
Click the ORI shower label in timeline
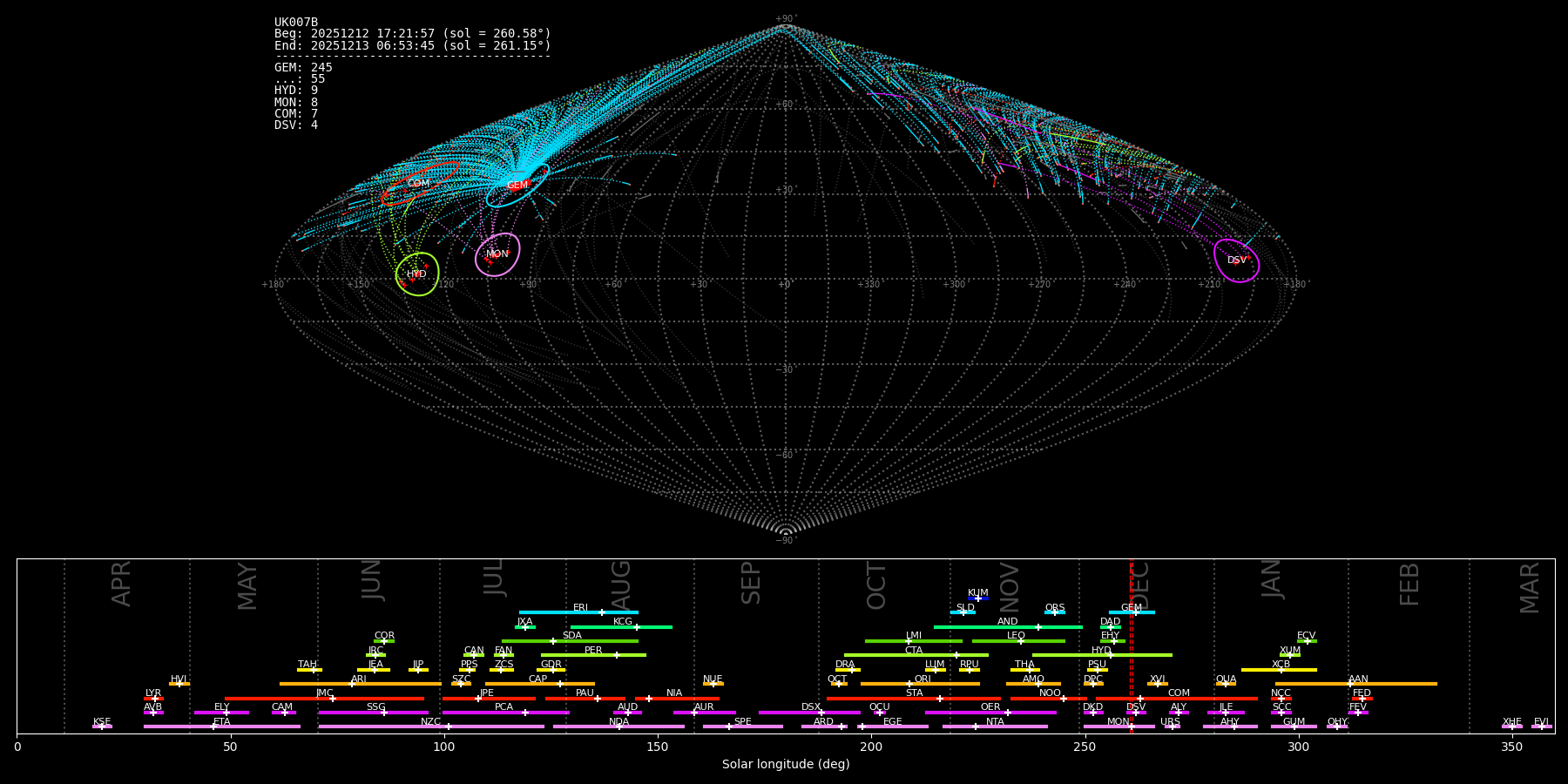click(923, 679)
